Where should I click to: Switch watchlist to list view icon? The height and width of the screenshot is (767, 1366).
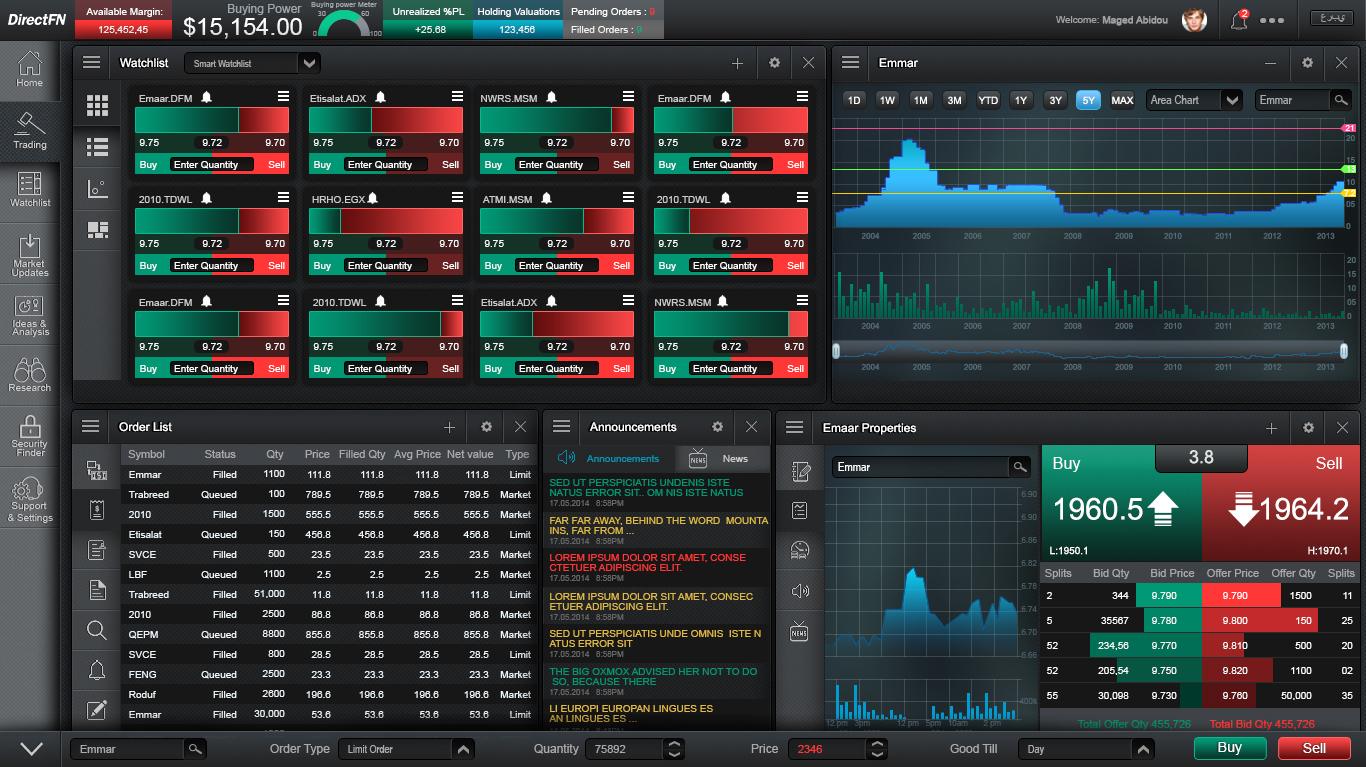point(97,147)
